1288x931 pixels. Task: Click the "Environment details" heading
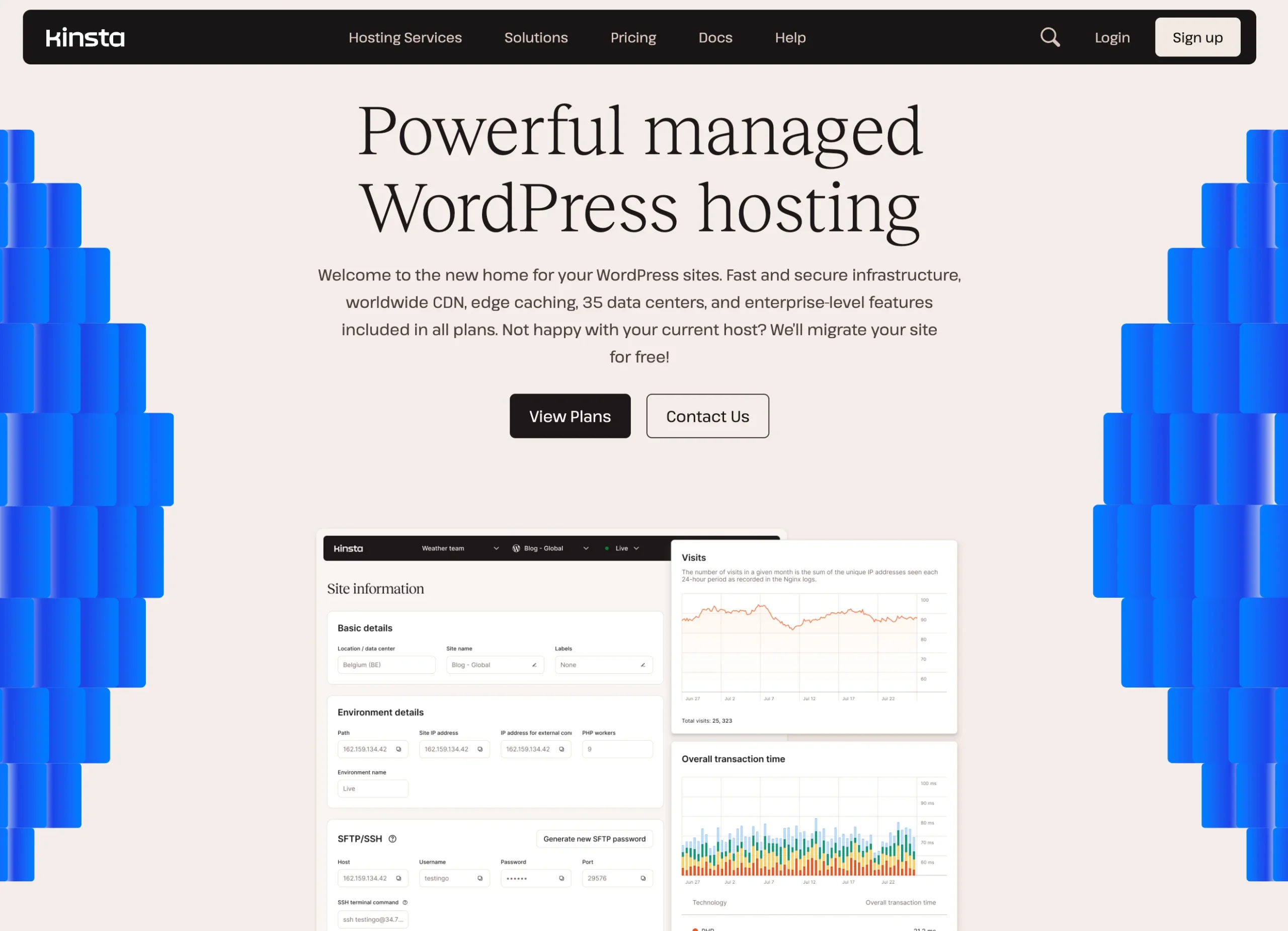(x=380, y=712)
